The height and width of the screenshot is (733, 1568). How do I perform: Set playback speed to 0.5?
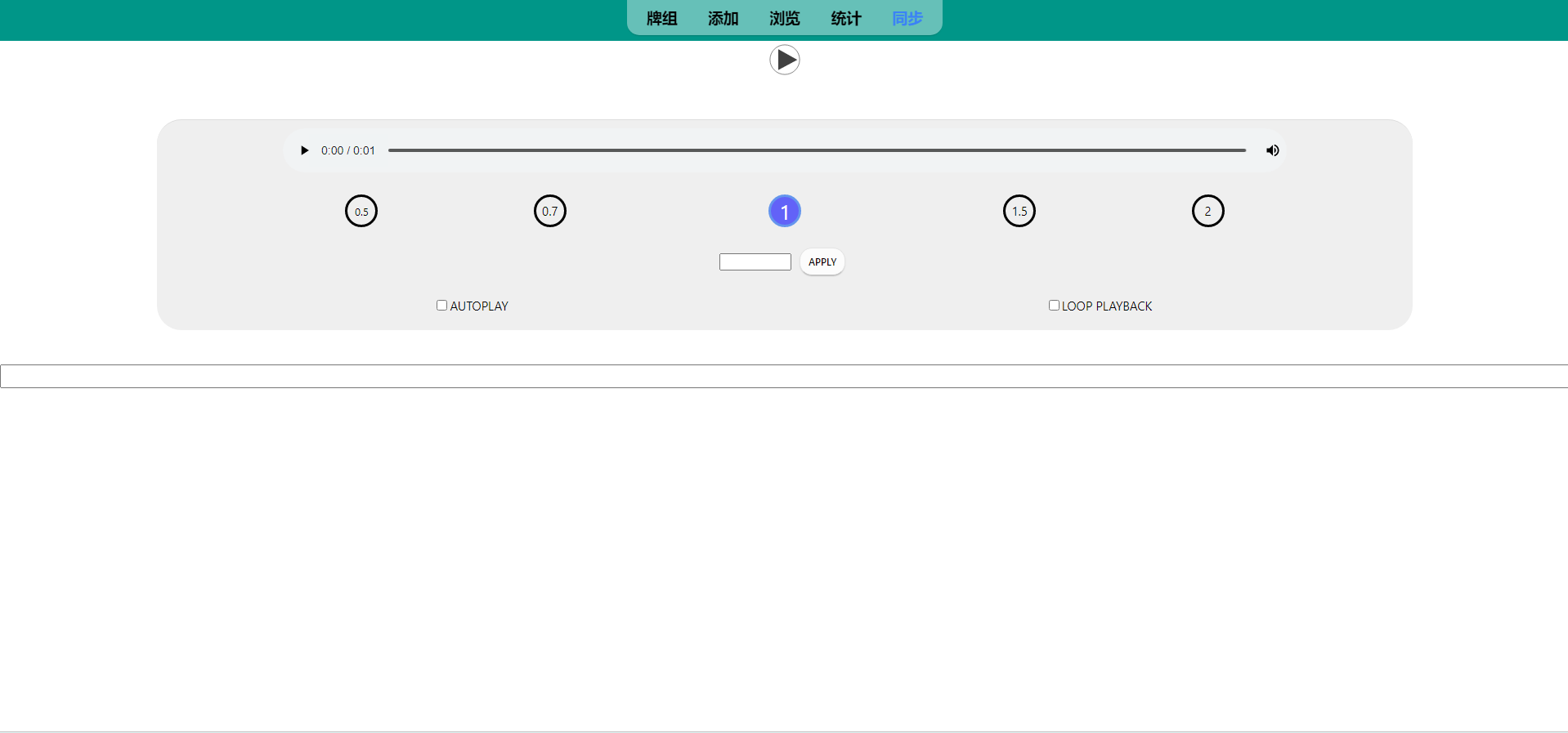tap(361, 212)
